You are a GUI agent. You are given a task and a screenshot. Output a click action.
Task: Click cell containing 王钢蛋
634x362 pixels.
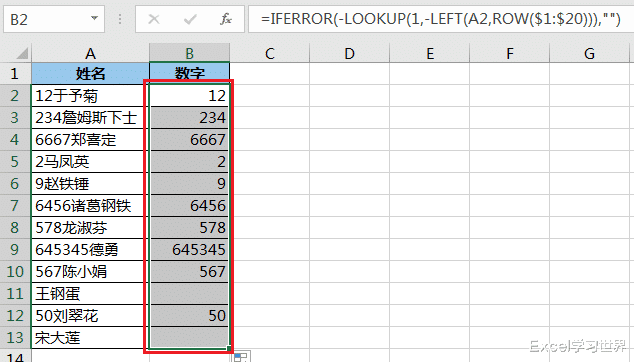click(x=90, y=294)
